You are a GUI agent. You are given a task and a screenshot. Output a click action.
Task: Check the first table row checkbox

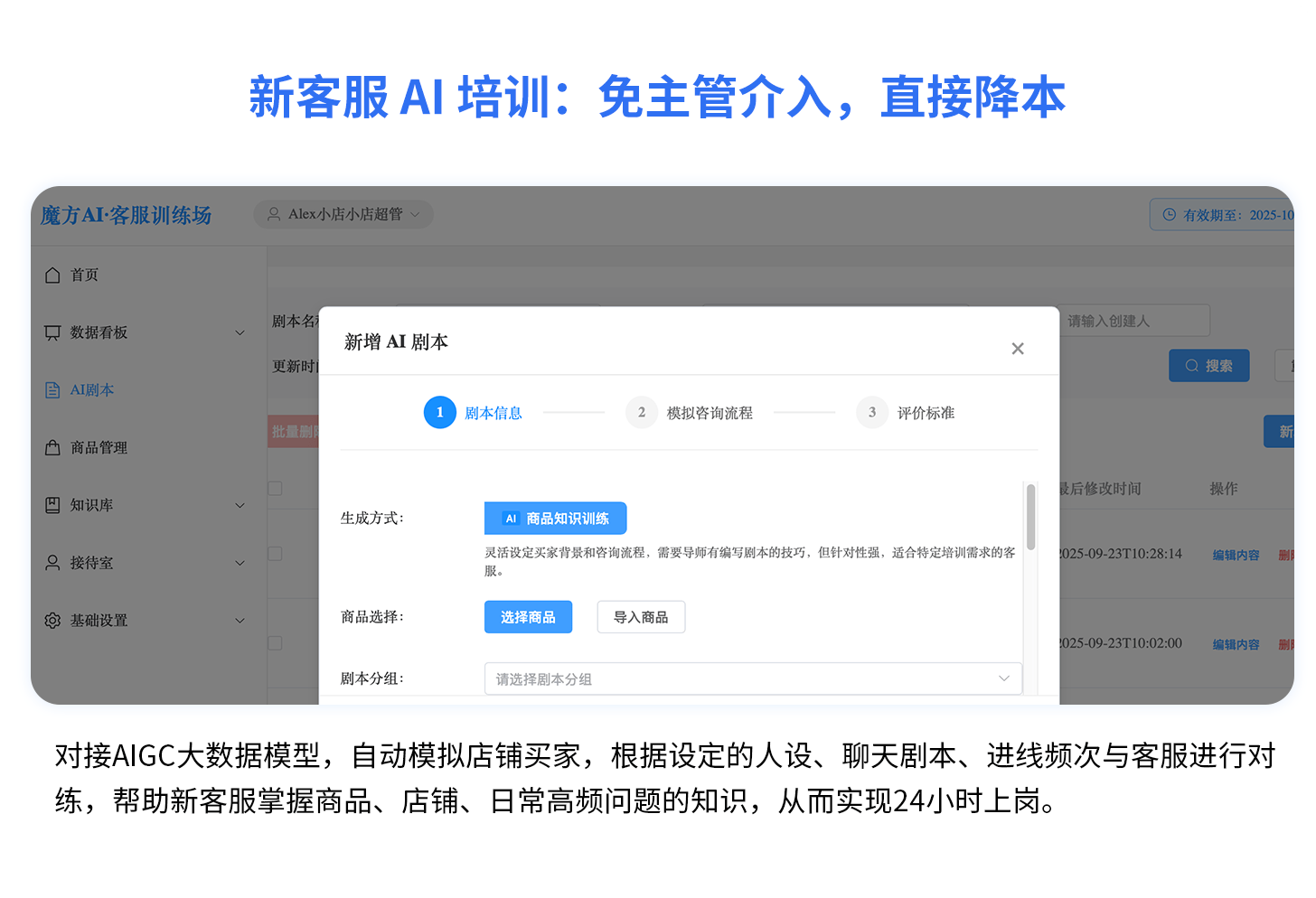point(276,554)
